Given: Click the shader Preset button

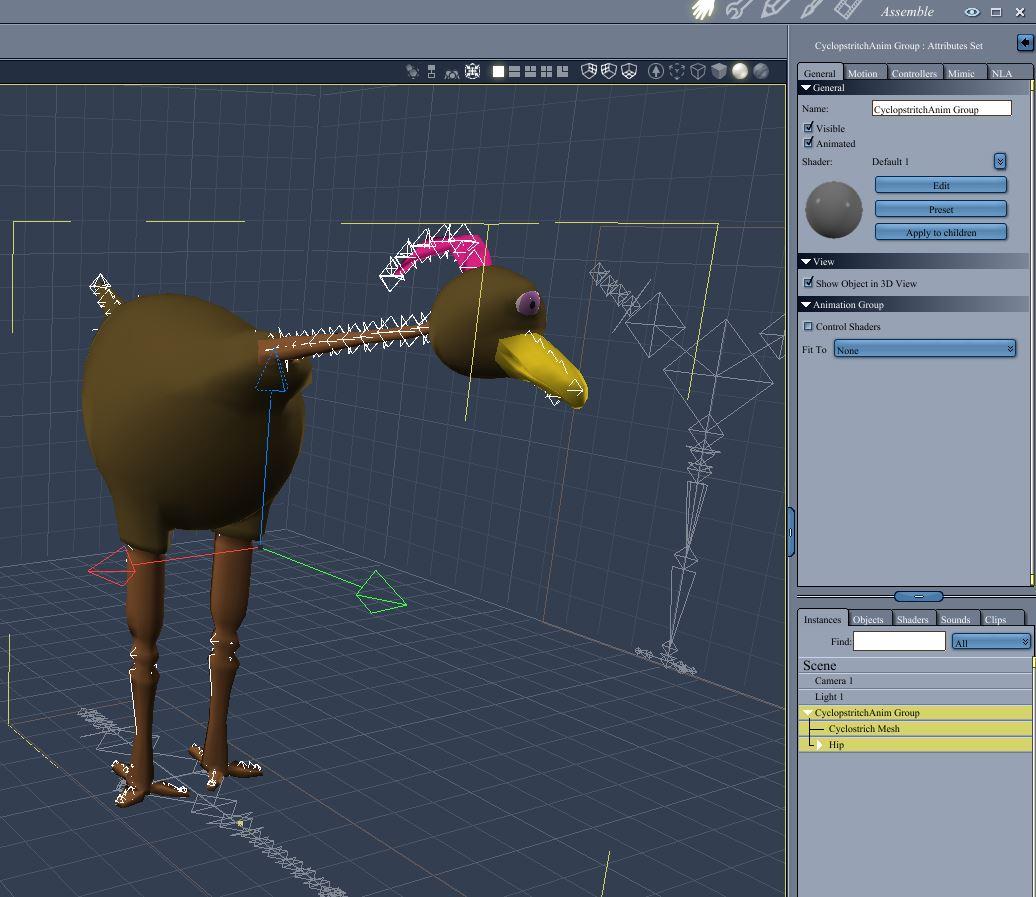Looking at the screenshot, I should (941, 209).
